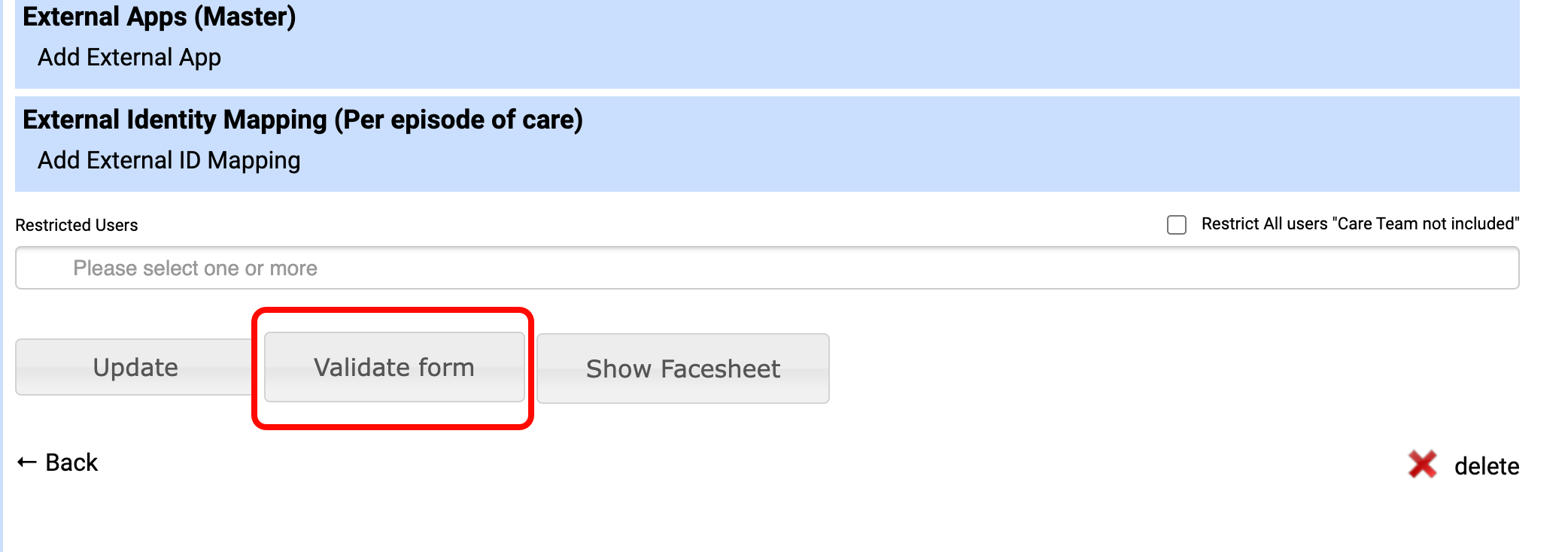The image size is (1568, 552).
Task: Click the red X delete icon
Action: 1421,465
